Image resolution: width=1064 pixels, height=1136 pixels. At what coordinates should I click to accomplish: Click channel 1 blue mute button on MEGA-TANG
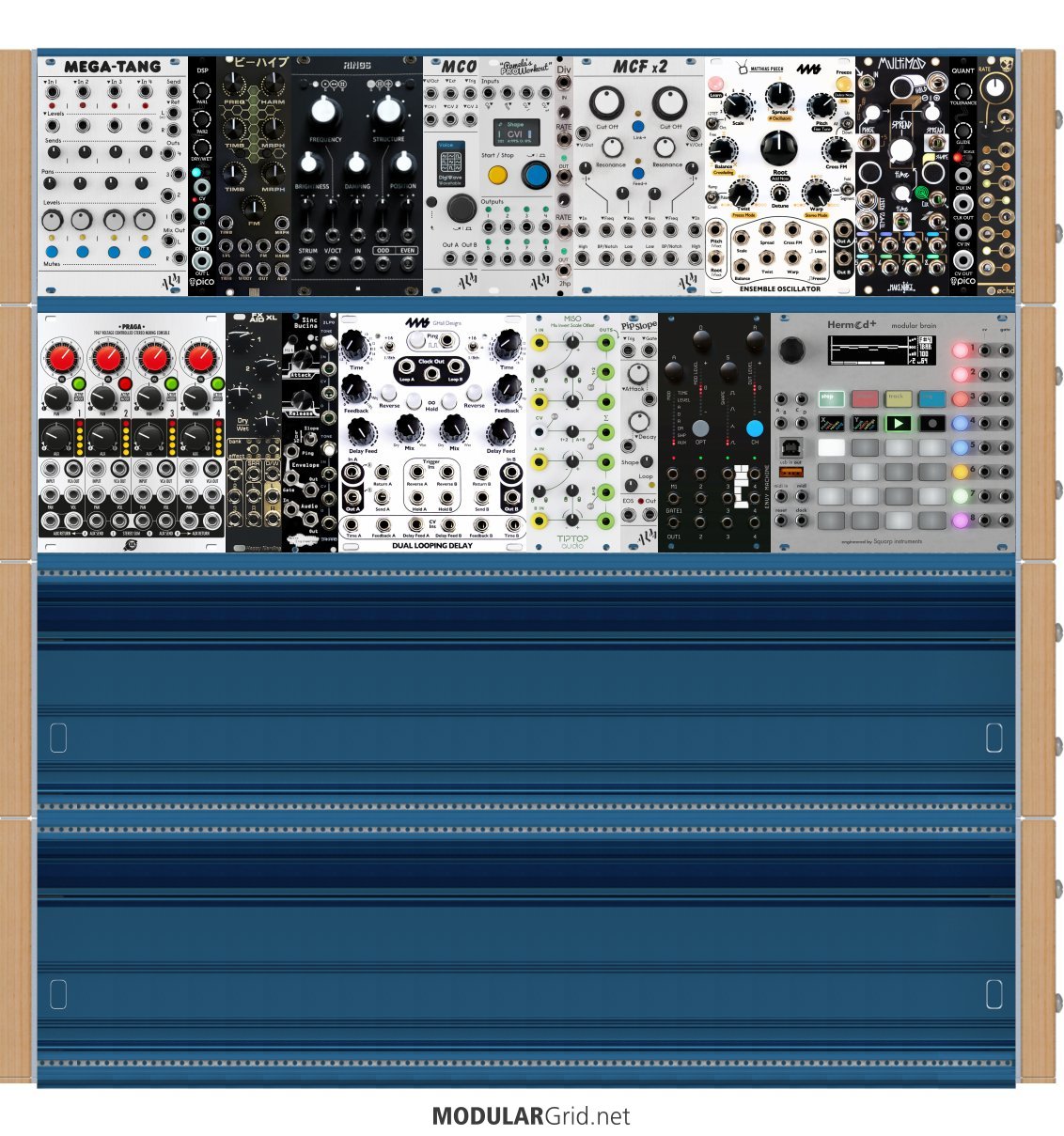[53, 252]
